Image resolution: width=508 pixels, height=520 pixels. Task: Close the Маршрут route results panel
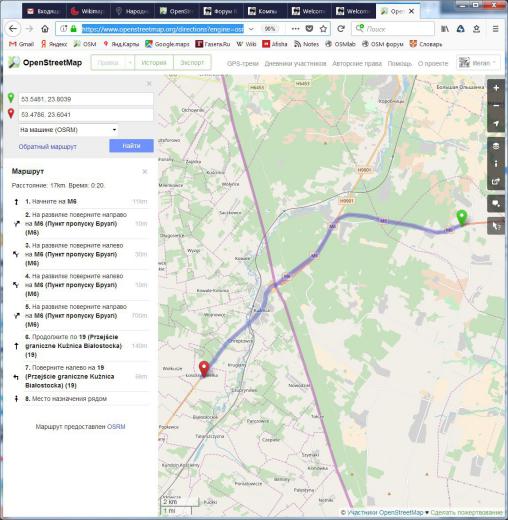coord(145,172)
